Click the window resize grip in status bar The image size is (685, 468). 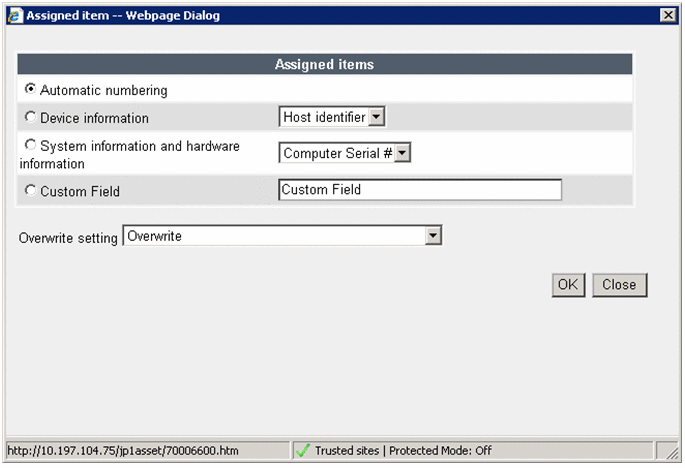(x=670, y=451)
